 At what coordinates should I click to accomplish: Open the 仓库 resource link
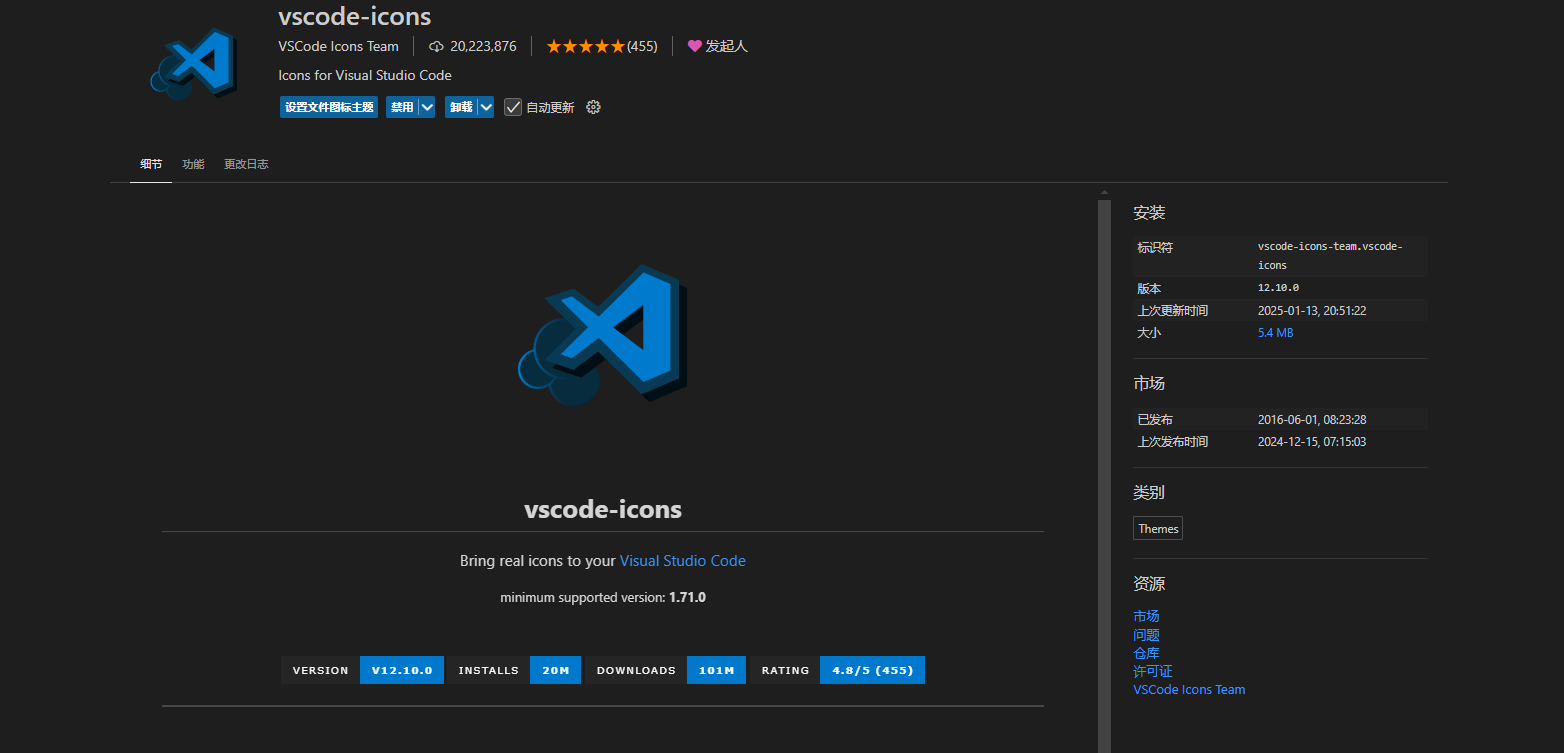pos(1146,653)
